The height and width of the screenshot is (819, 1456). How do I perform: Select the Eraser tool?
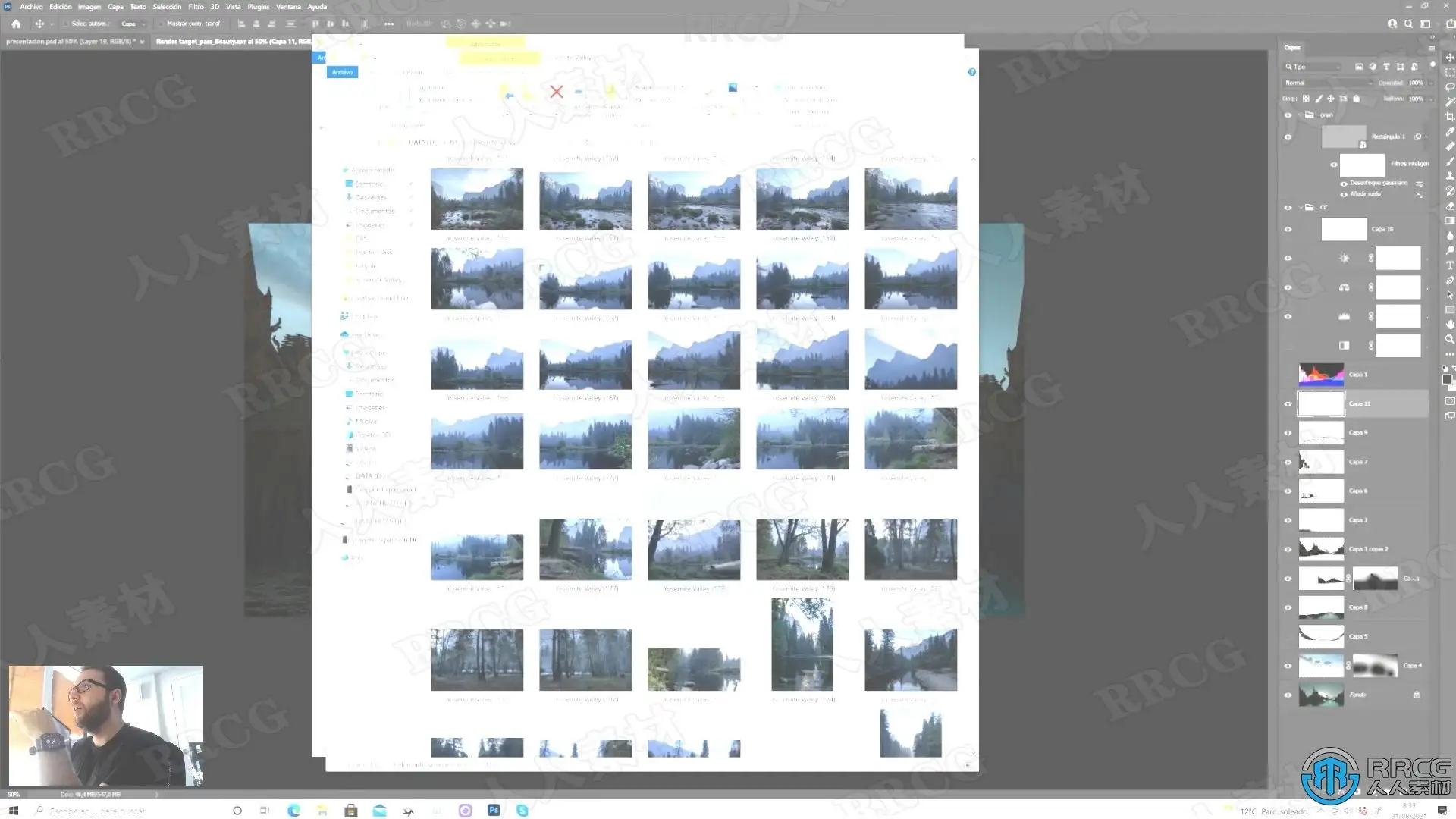click(x=1449, y=206)
